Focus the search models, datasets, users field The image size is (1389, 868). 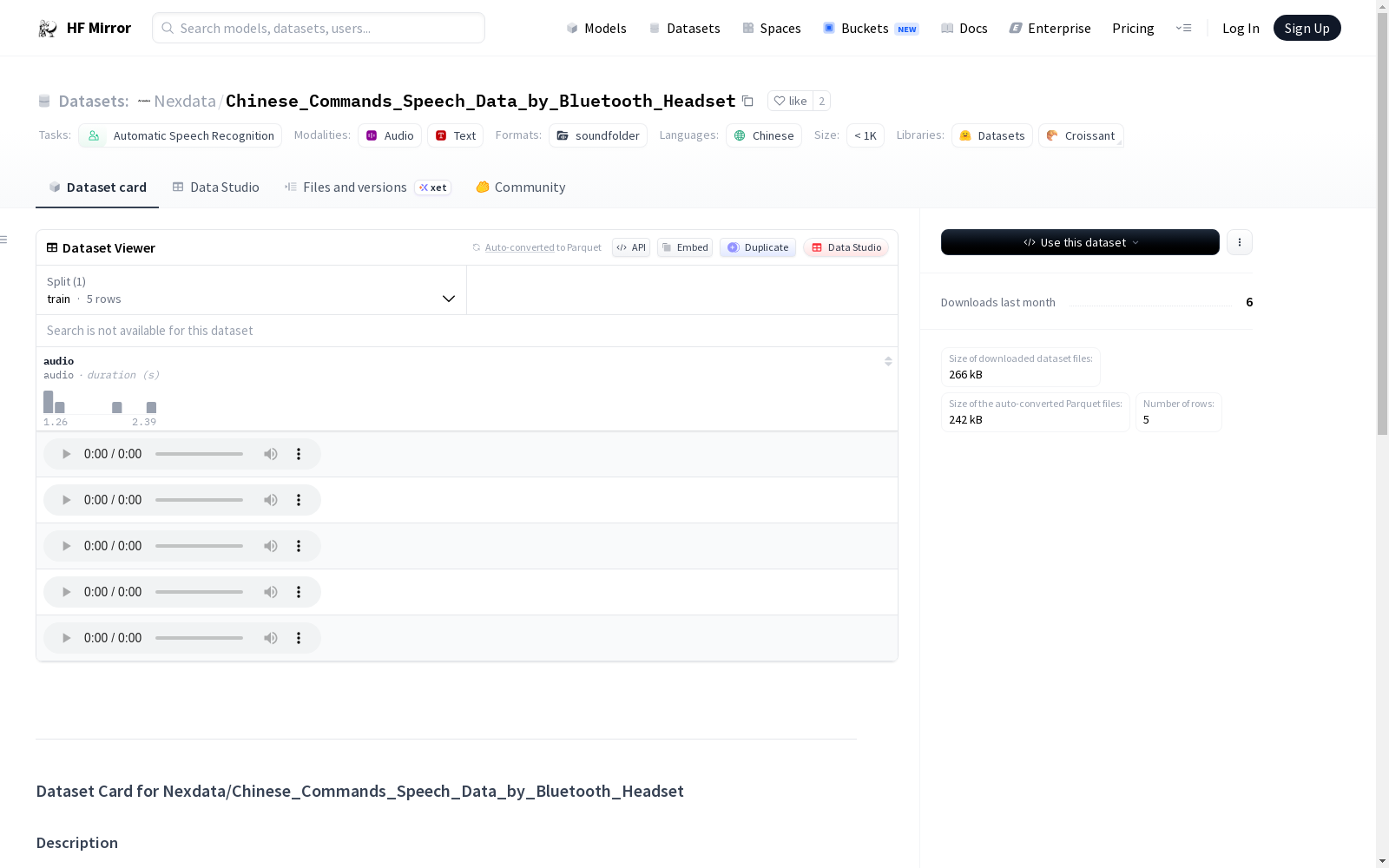click(319, 28)
